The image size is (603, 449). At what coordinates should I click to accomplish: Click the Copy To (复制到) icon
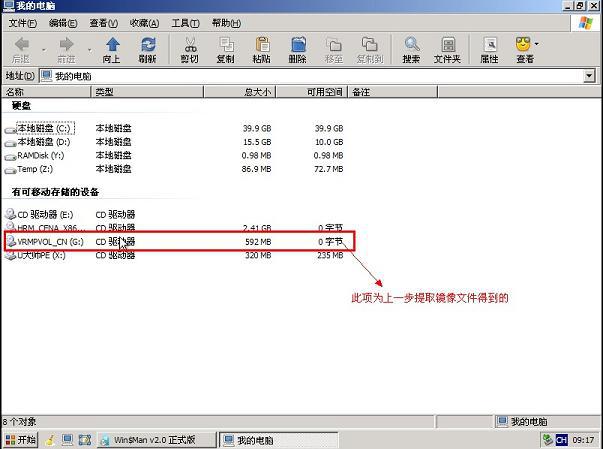(370, 45)
